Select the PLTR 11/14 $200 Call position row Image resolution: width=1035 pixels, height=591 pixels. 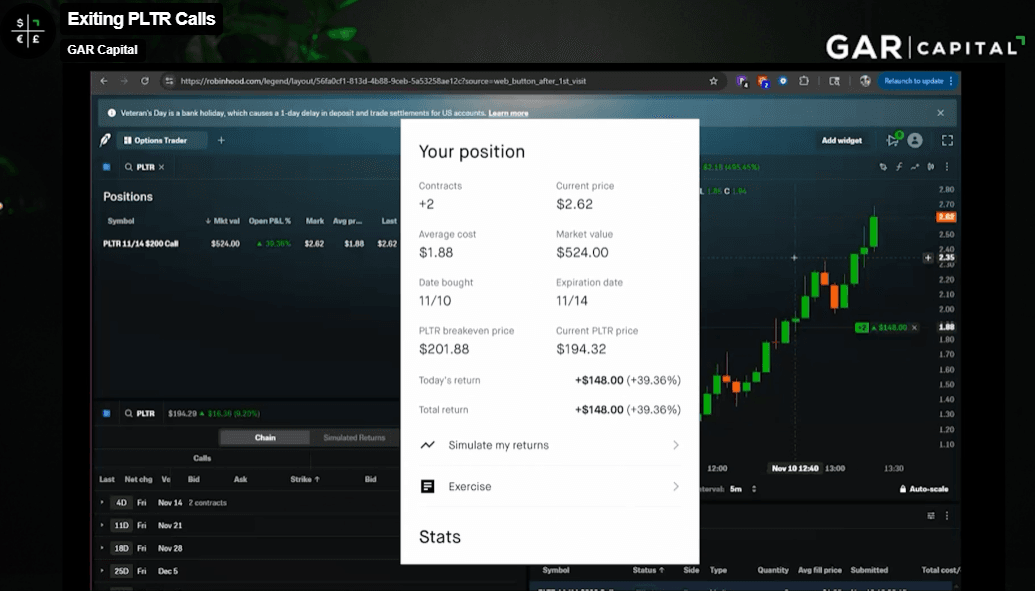click(250, 244)
